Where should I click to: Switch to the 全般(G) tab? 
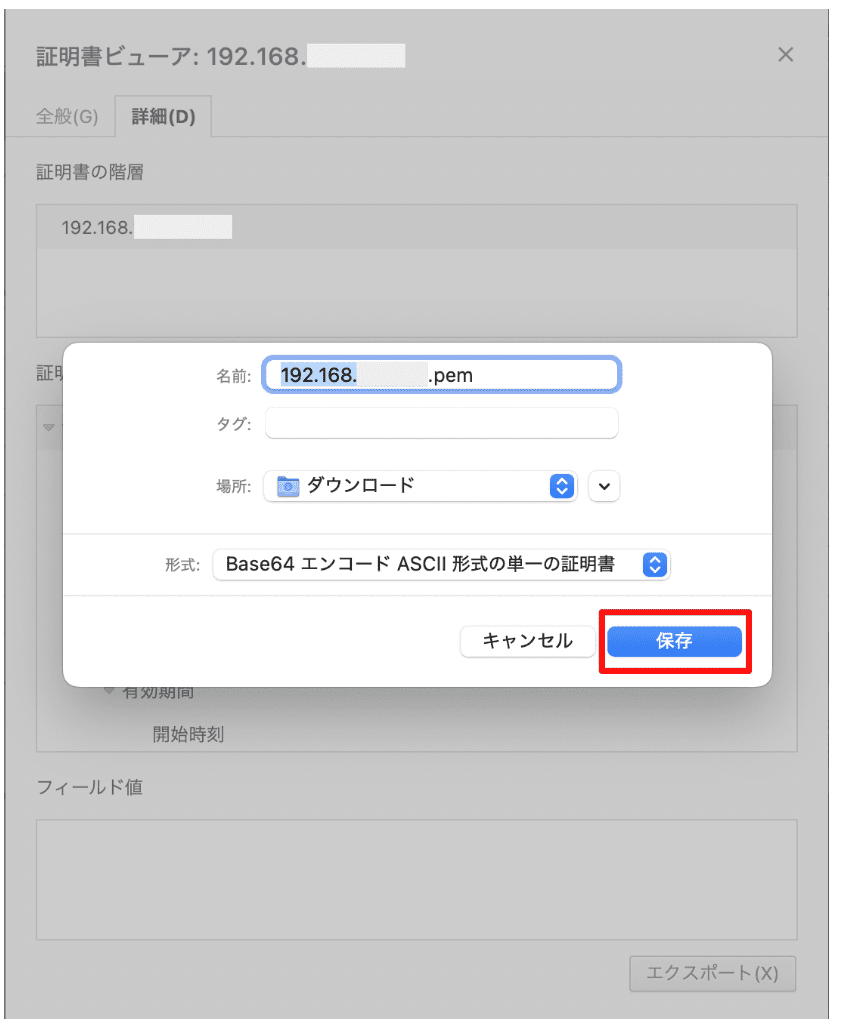coord(69,116)
